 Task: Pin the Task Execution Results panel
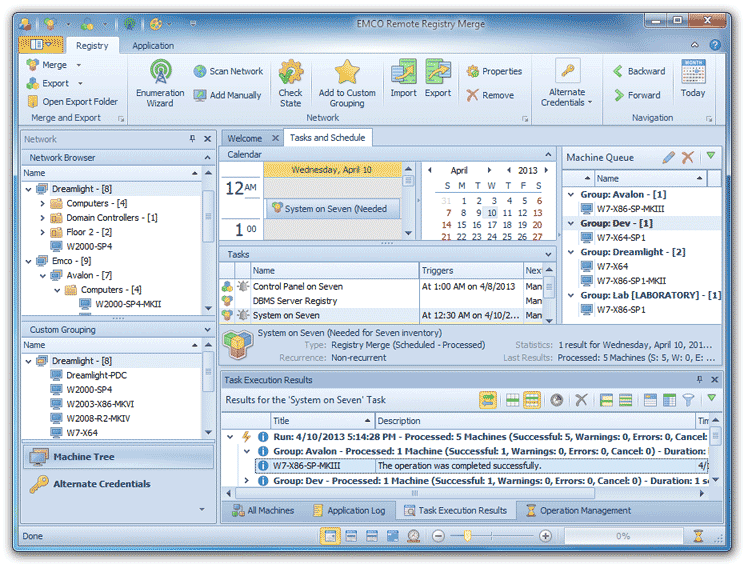coord(699,379)
